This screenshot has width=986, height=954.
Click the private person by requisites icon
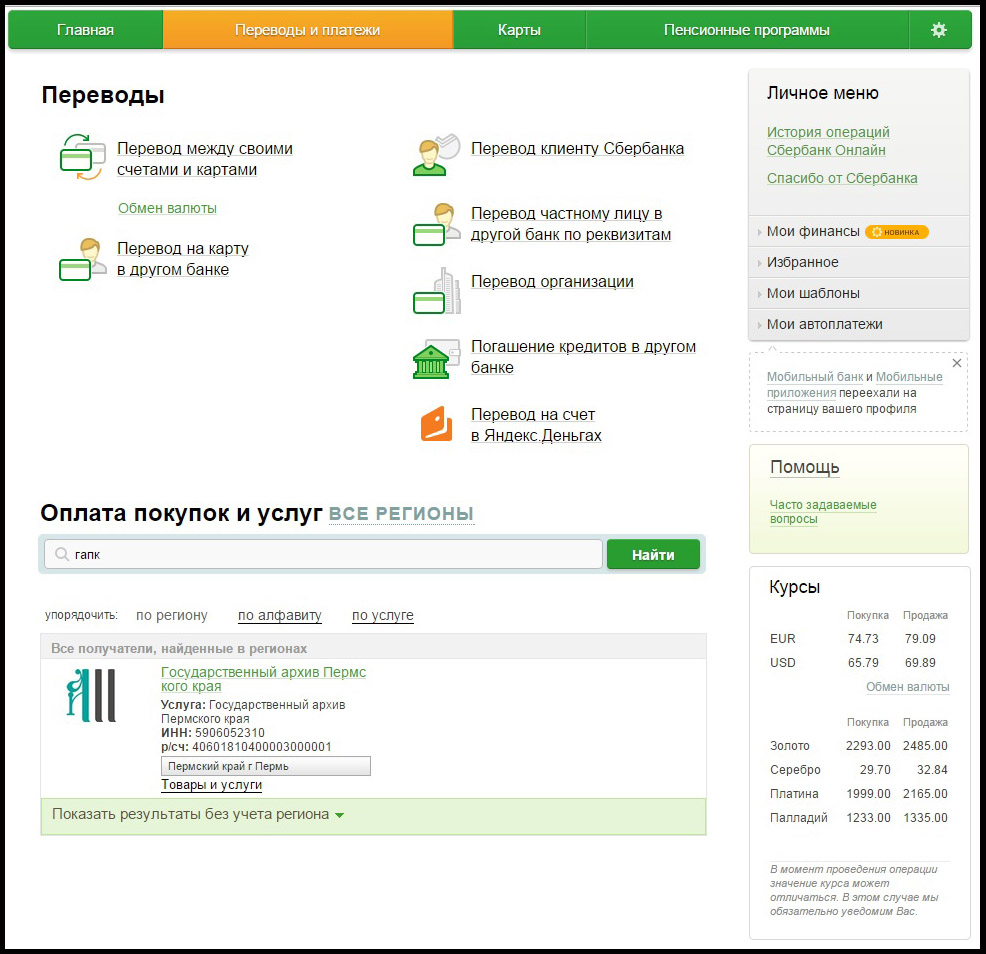pyautogui.click(x=436, y=224)
